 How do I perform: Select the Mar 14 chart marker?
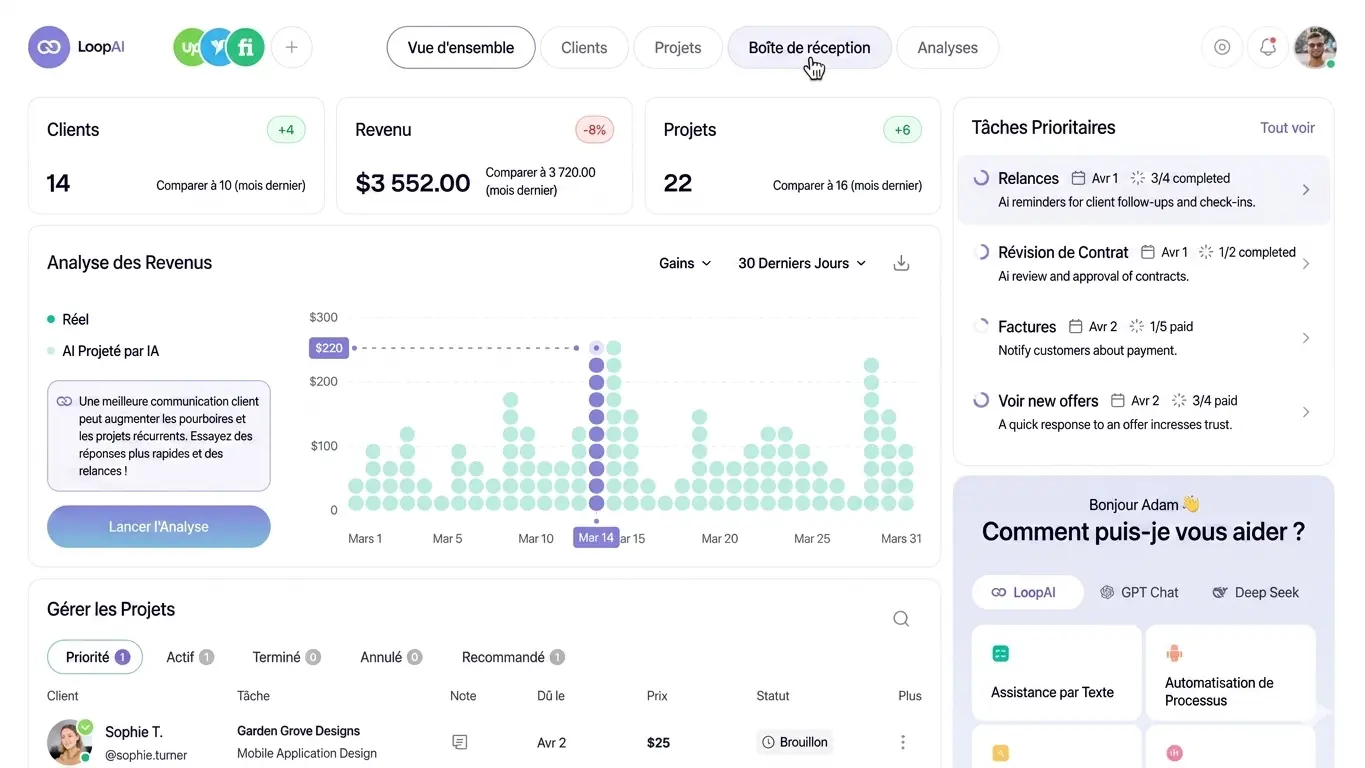596,537
